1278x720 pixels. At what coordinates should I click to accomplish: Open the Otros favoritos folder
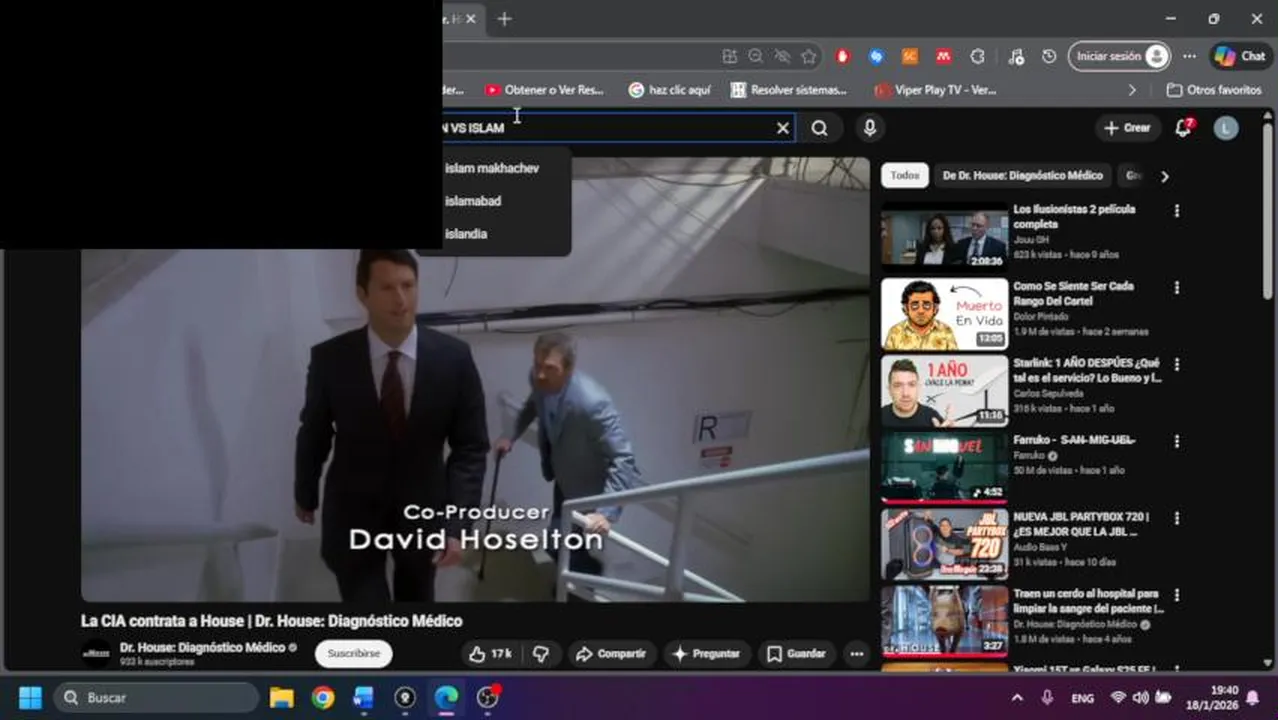click(x=1215, y=90)
